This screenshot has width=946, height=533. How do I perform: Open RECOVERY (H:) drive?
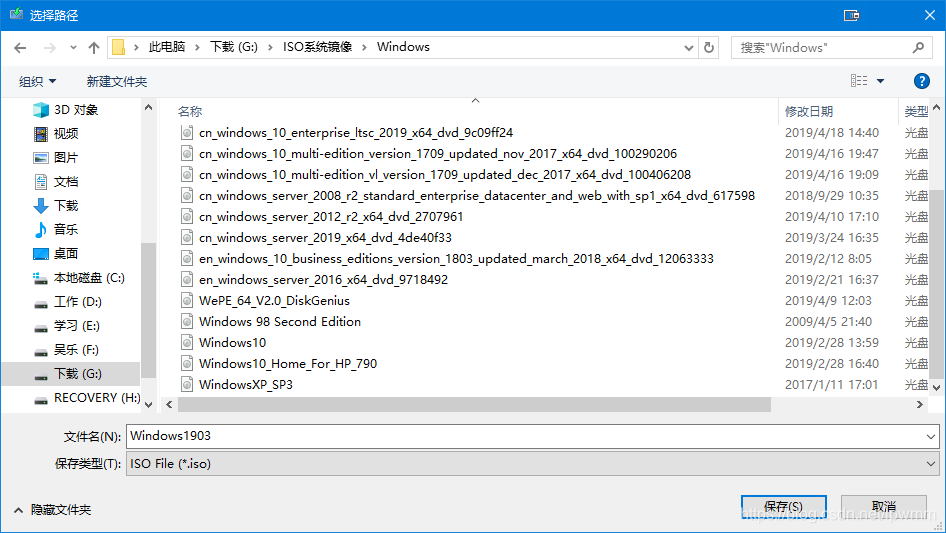tap(97, 398)
